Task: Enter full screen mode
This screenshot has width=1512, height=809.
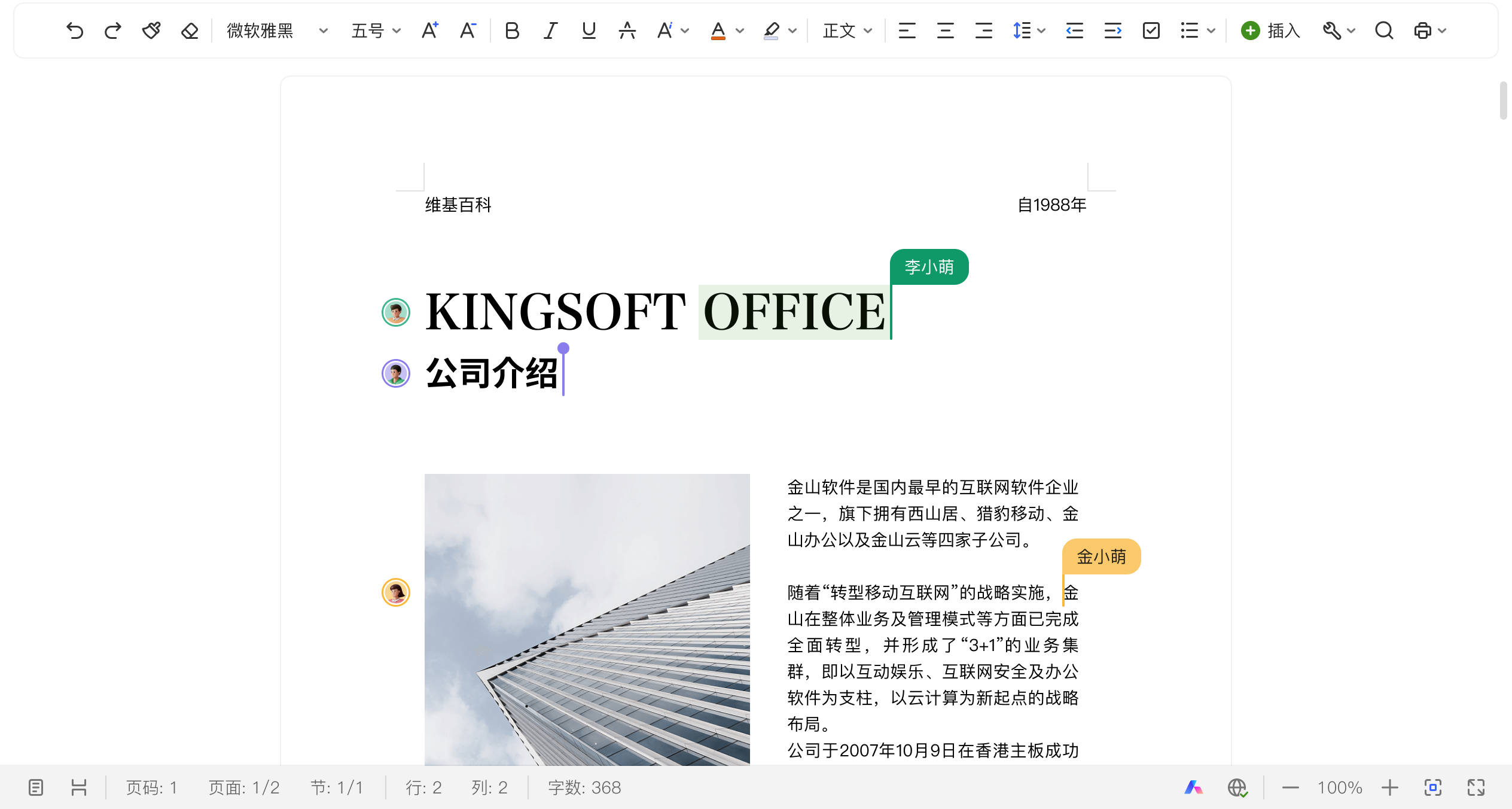Action: pyautogui.click(x=1476, y=787)
